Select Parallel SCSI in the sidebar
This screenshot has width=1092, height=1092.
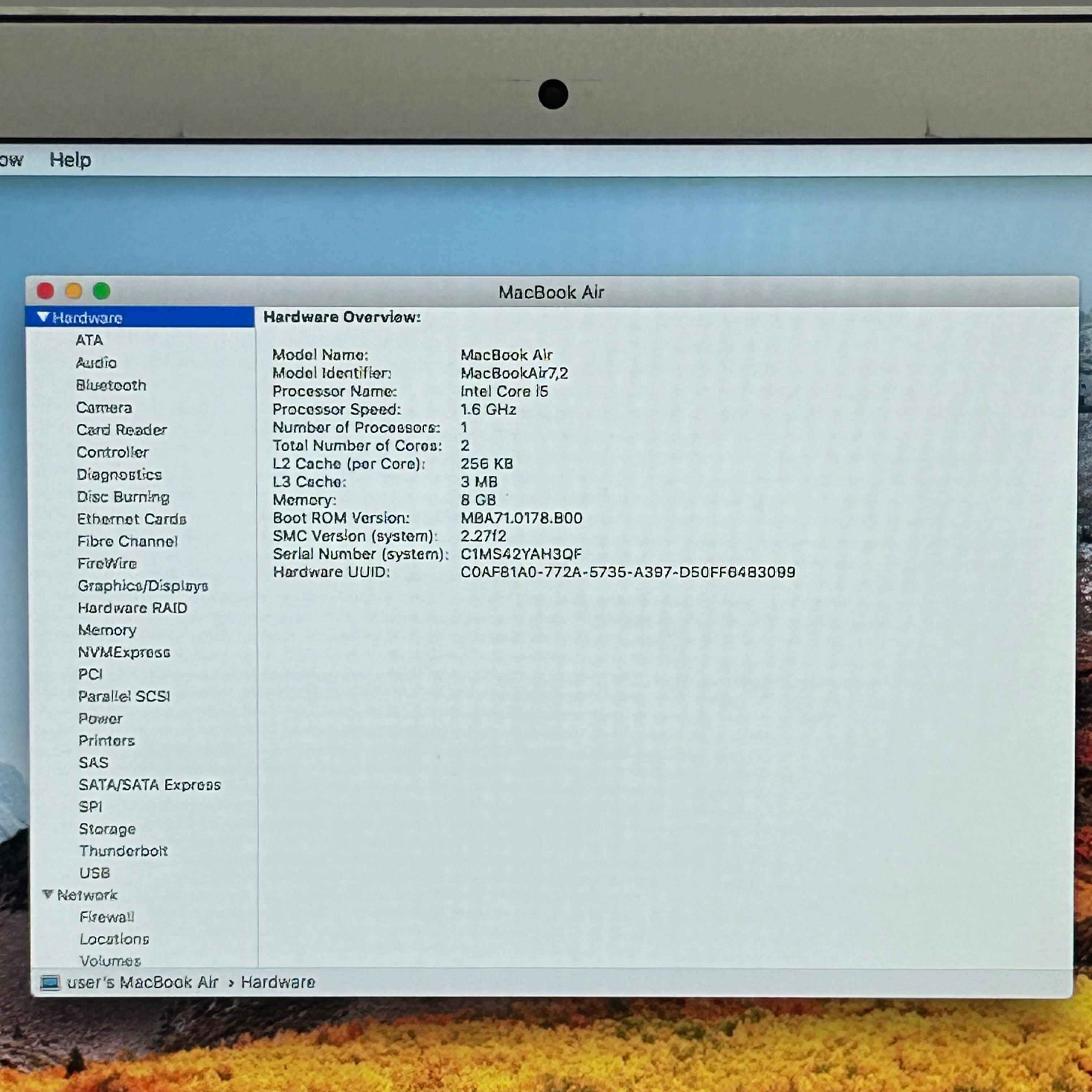pyautogui.click(x=124, y=696)
